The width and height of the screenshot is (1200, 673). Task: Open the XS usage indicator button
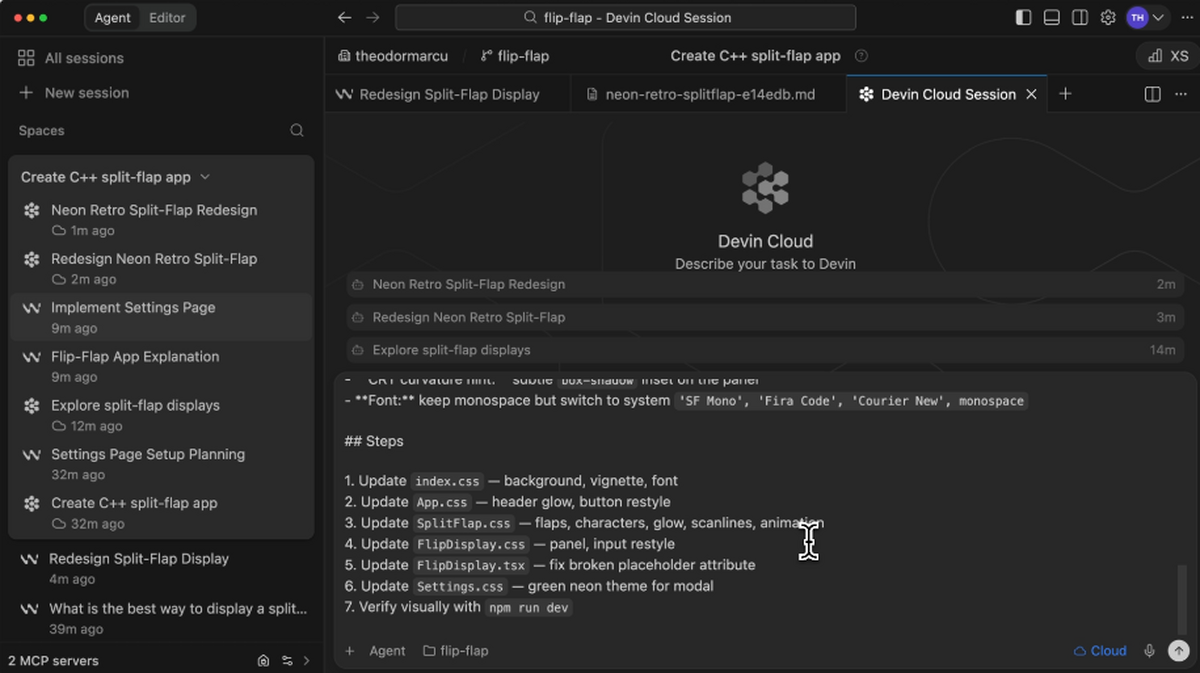tap(1168, 56)
